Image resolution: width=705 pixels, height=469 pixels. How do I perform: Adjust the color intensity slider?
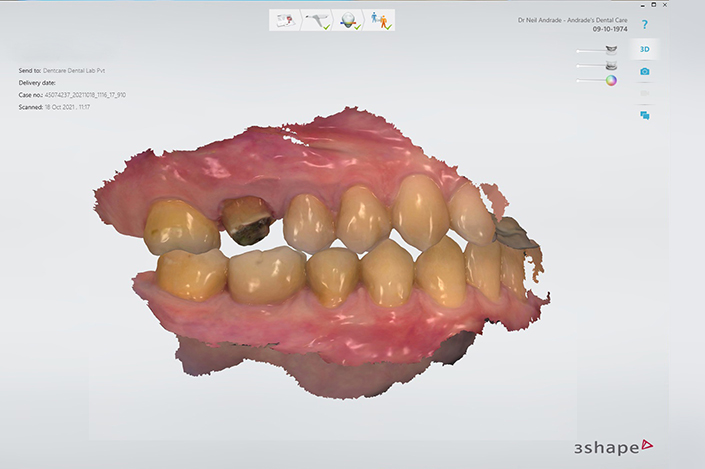click(x=588, y=81)
